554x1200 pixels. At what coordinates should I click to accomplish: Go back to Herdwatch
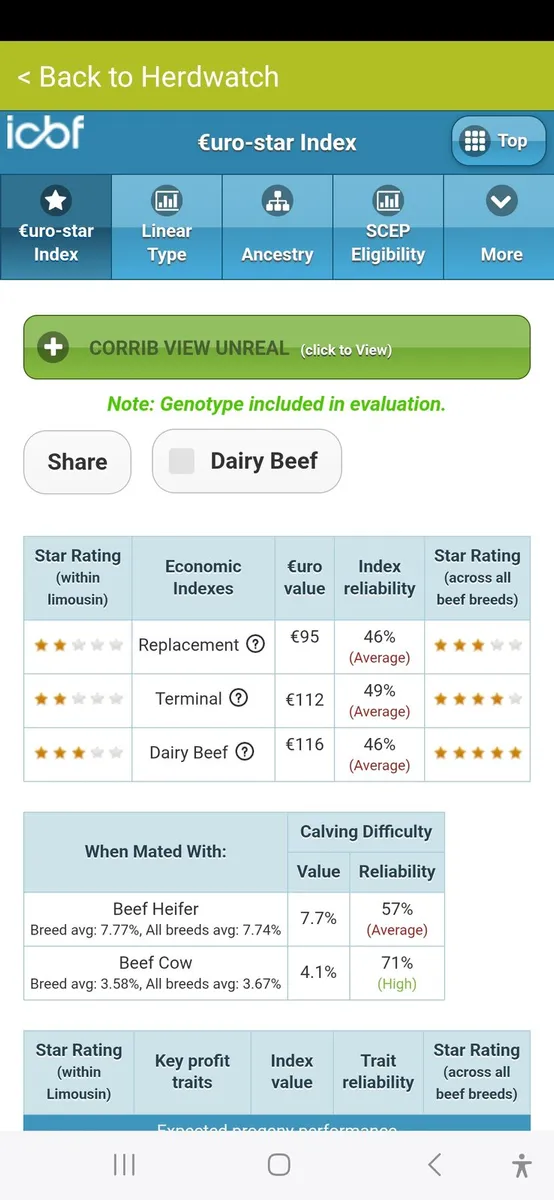click(148, 77)
